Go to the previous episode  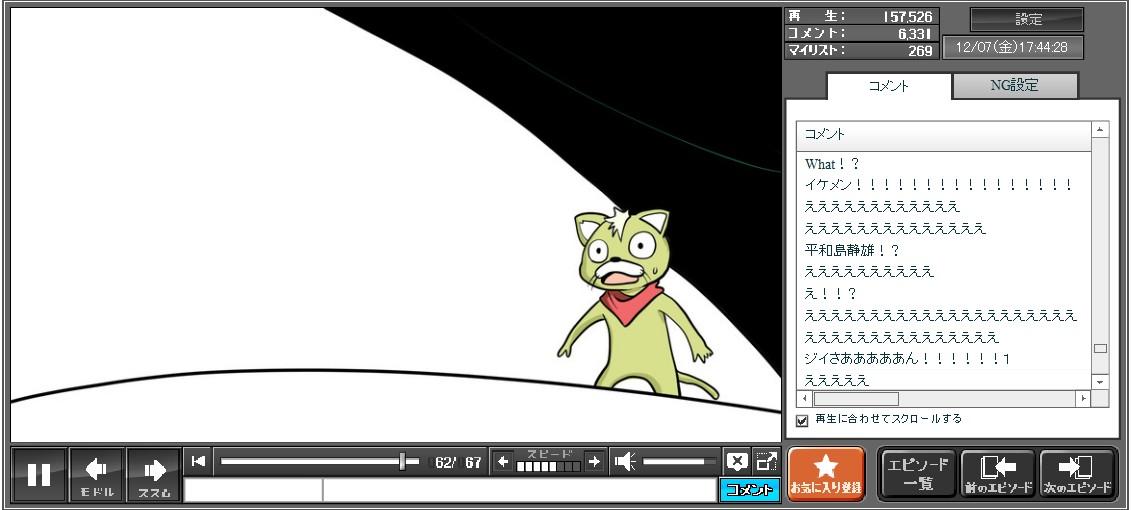click(x=997, y=473)
